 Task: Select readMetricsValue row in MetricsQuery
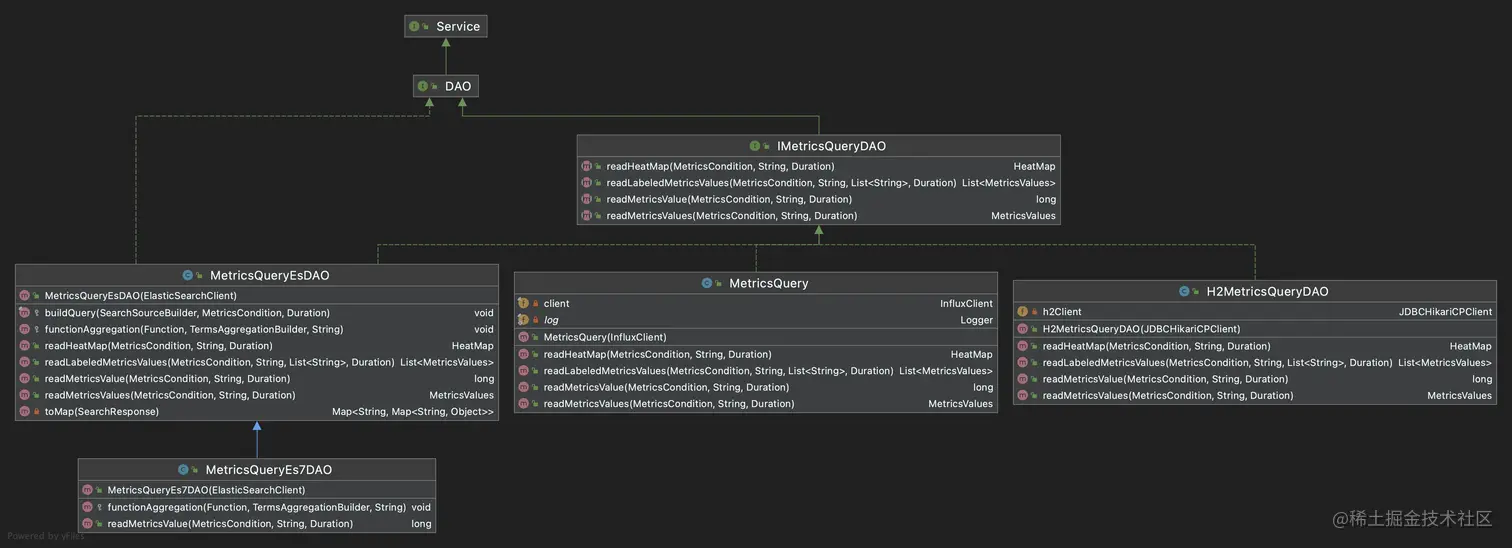756,387
